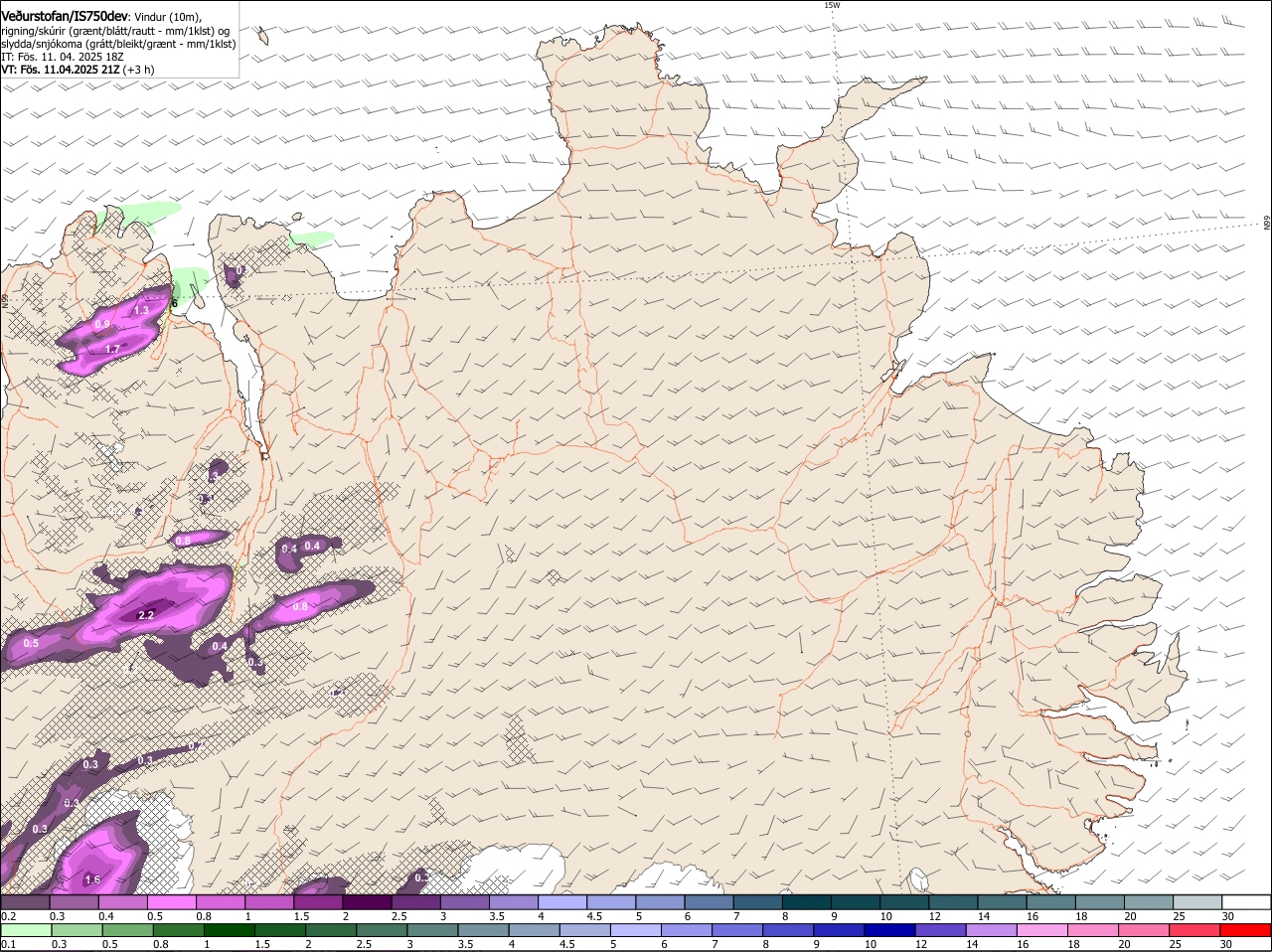Viewport: 1272px width, 952px height.
Task: Click the 'IT: Fös. 11. 04. 2025 18Z' line
Action: pos(63,57)
